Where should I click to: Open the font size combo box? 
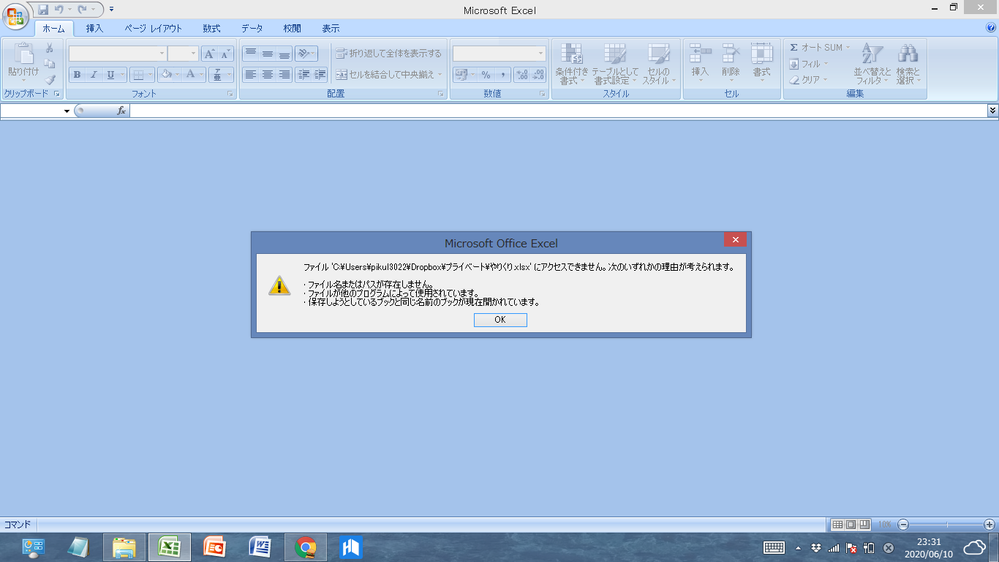click(183, 54)
